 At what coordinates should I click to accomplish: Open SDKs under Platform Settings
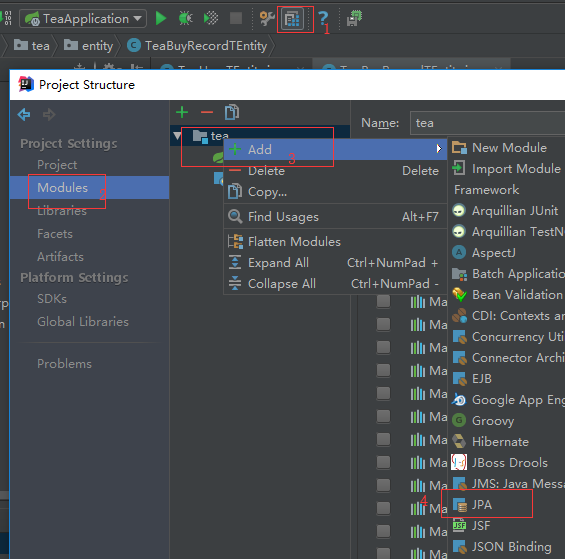[x=52, y=299]
